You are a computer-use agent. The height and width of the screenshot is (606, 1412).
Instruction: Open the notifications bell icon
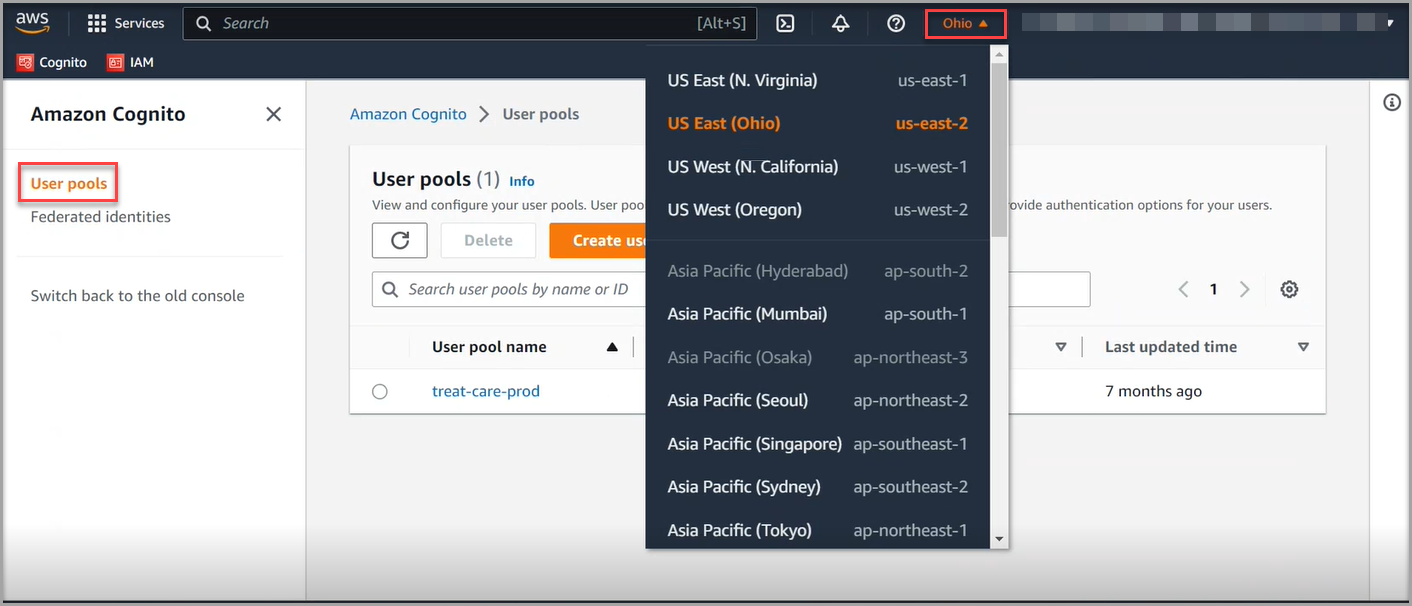coord(840,23)
